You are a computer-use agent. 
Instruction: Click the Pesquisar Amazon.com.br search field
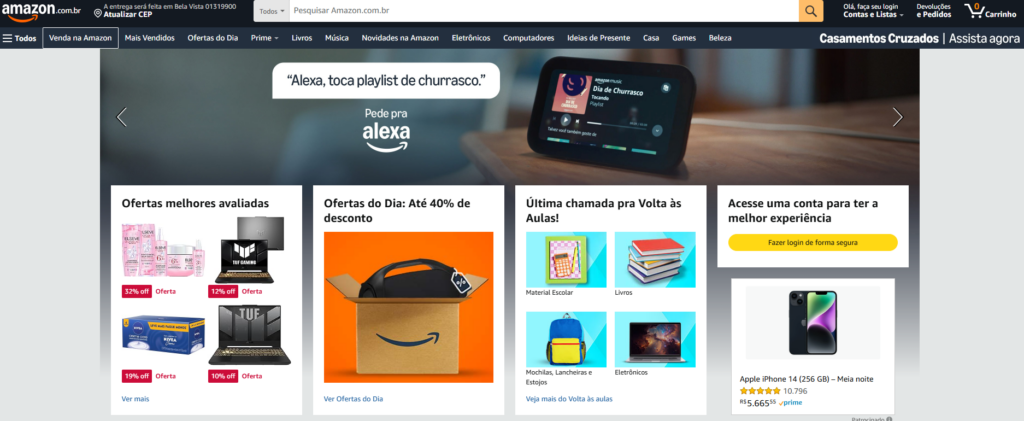tap(544, 11)
